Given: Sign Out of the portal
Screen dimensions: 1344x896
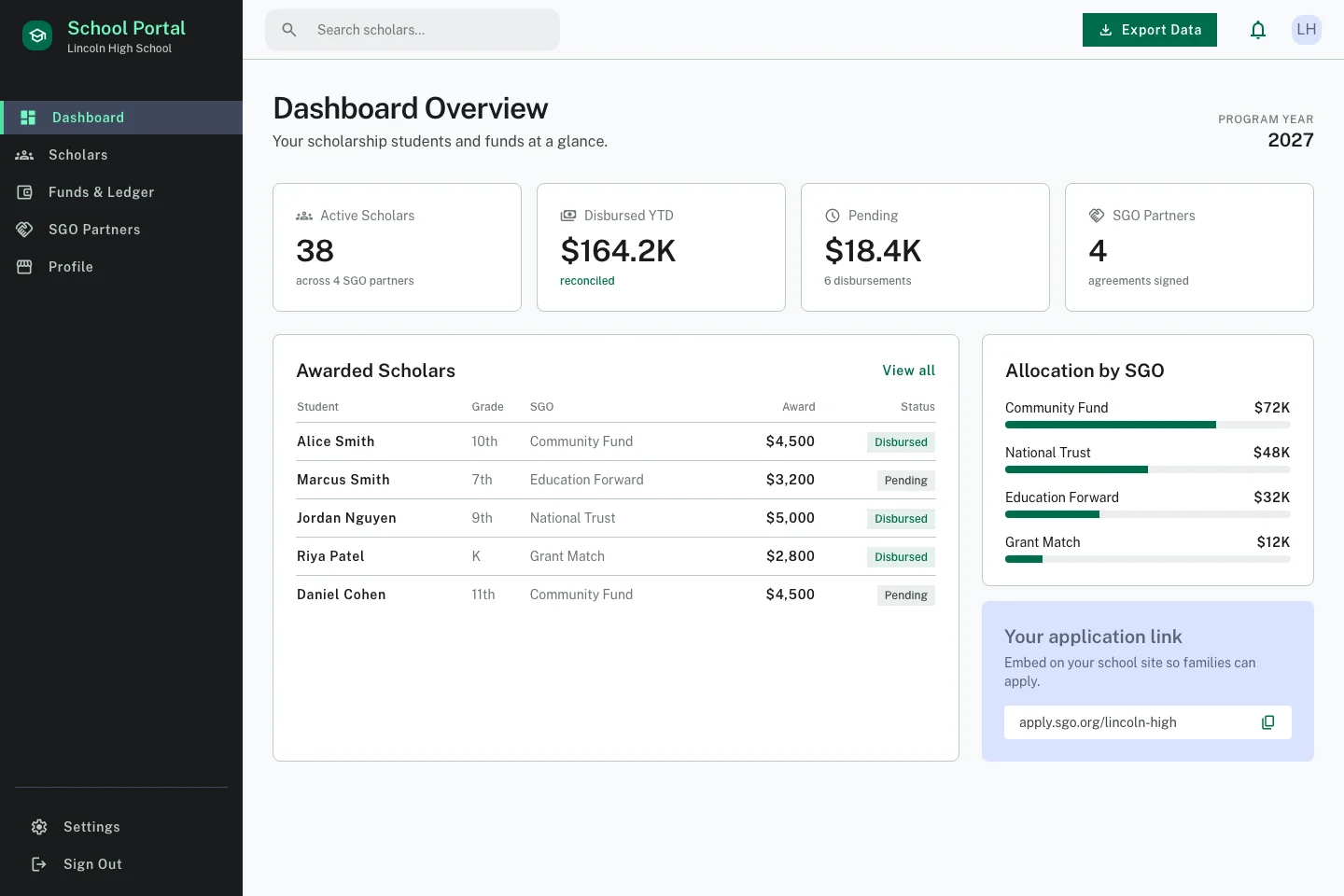Looking at the screenshot, I should click(x=121, y=864).
